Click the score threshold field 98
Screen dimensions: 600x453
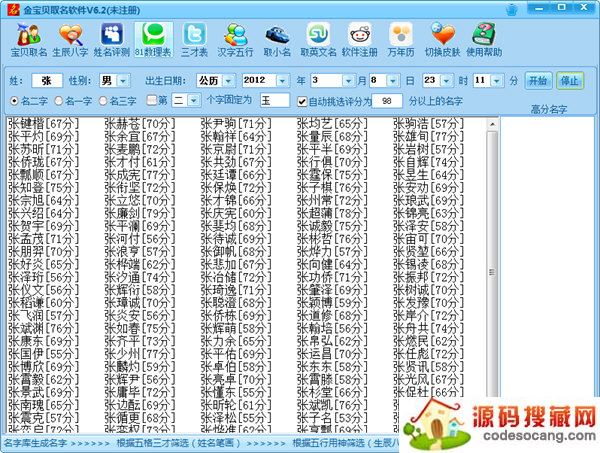click(x=387, y=101)
